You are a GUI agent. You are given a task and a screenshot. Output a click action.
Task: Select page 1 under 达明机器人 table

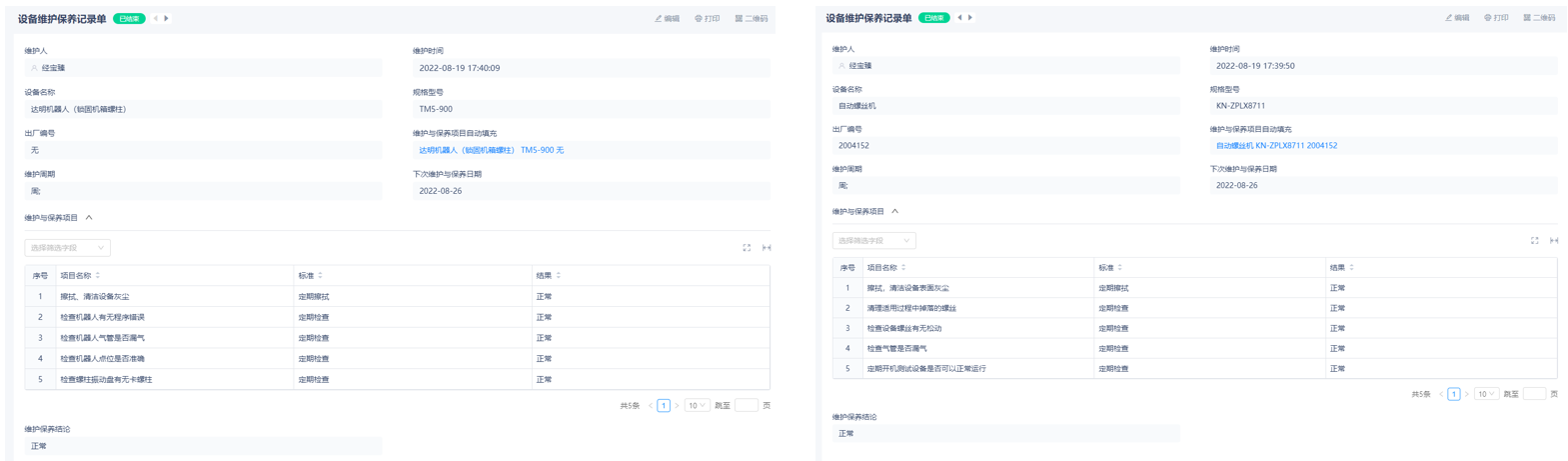pyautogui.click(x=664, y=406)
